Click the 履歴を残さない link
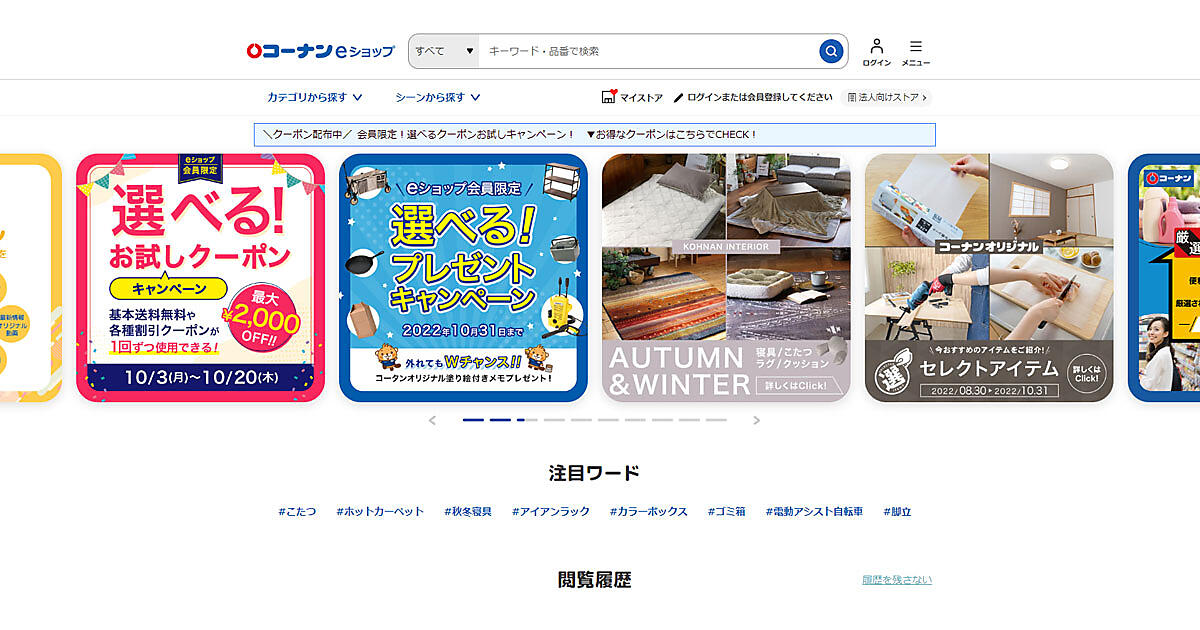 click(x=897, y=580)
